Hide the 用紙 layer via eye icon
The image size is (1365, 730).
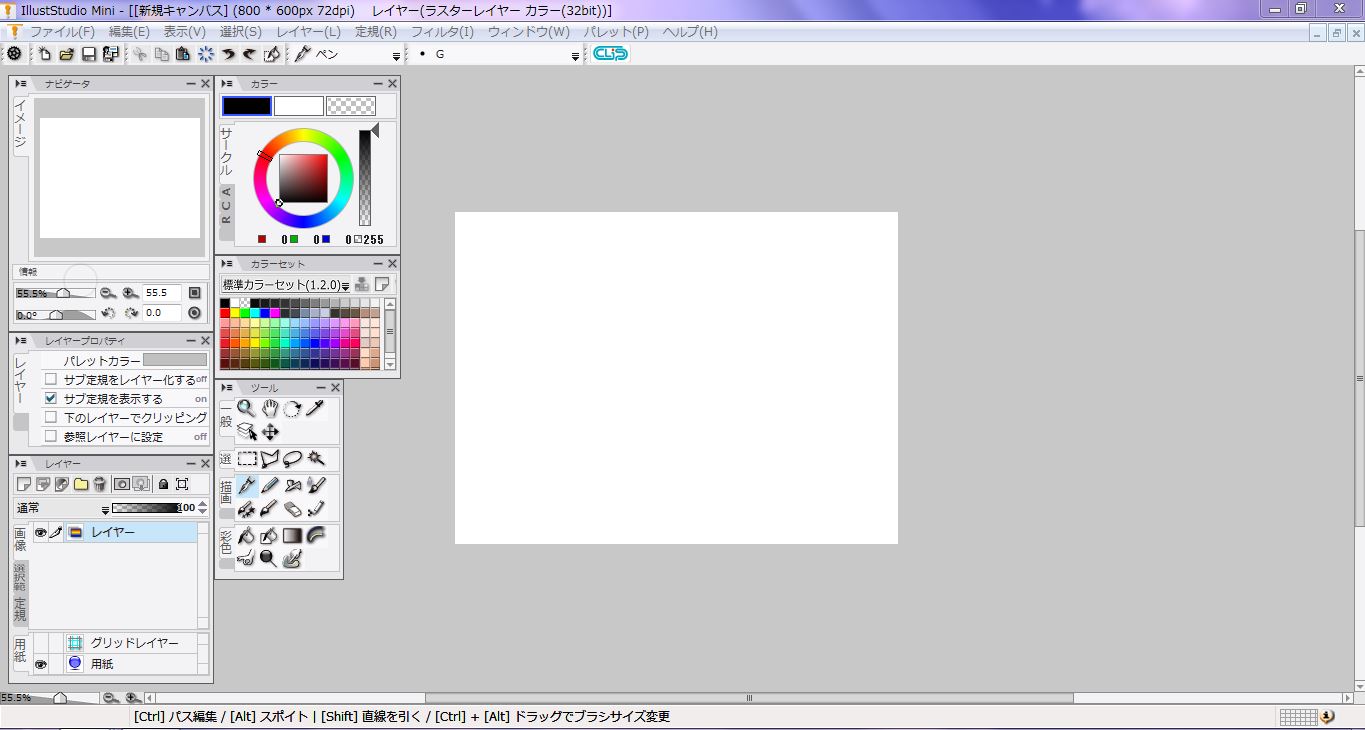41,664
